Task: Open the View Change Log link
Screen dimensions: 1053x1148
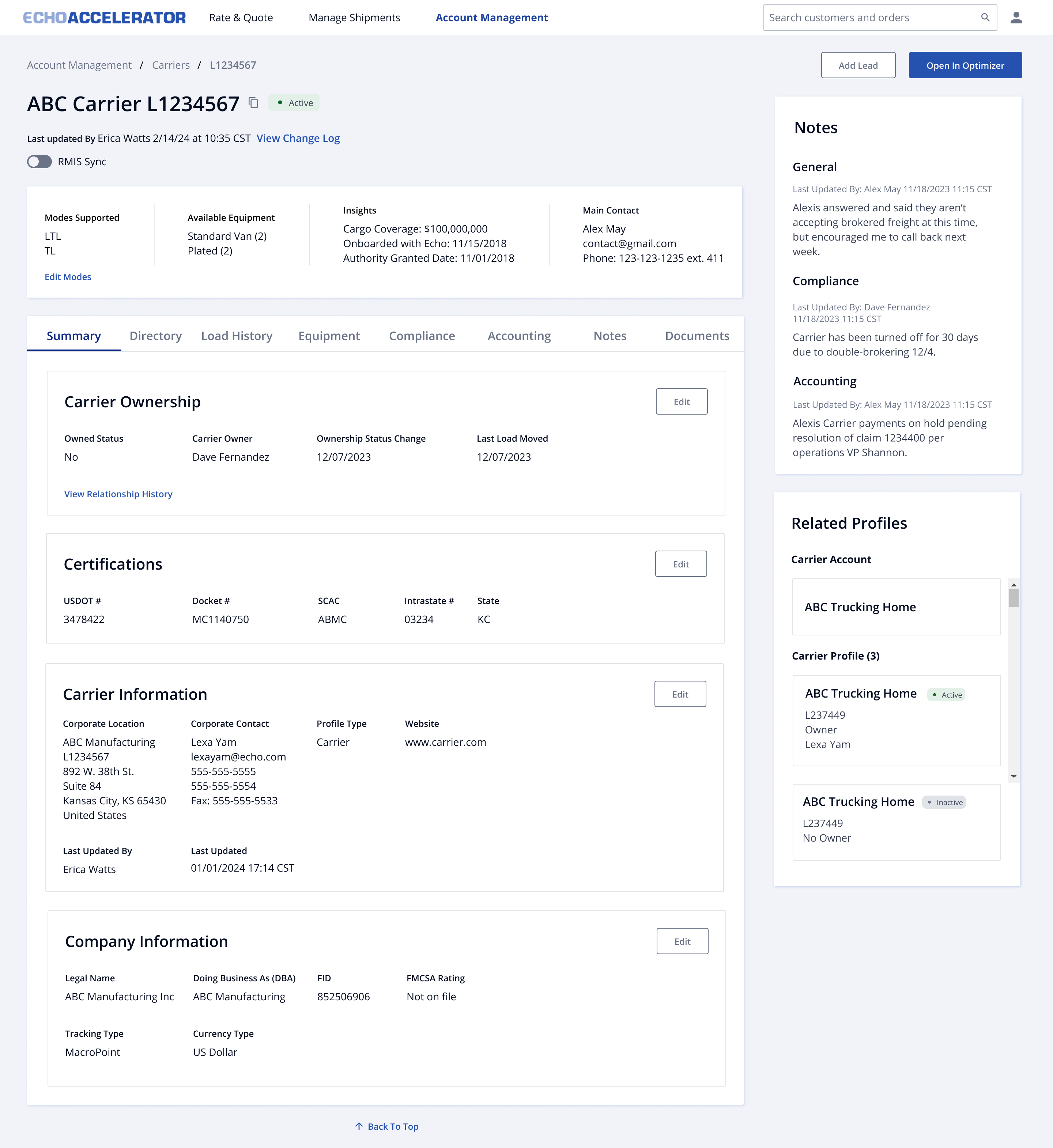Action: point(298,138)
